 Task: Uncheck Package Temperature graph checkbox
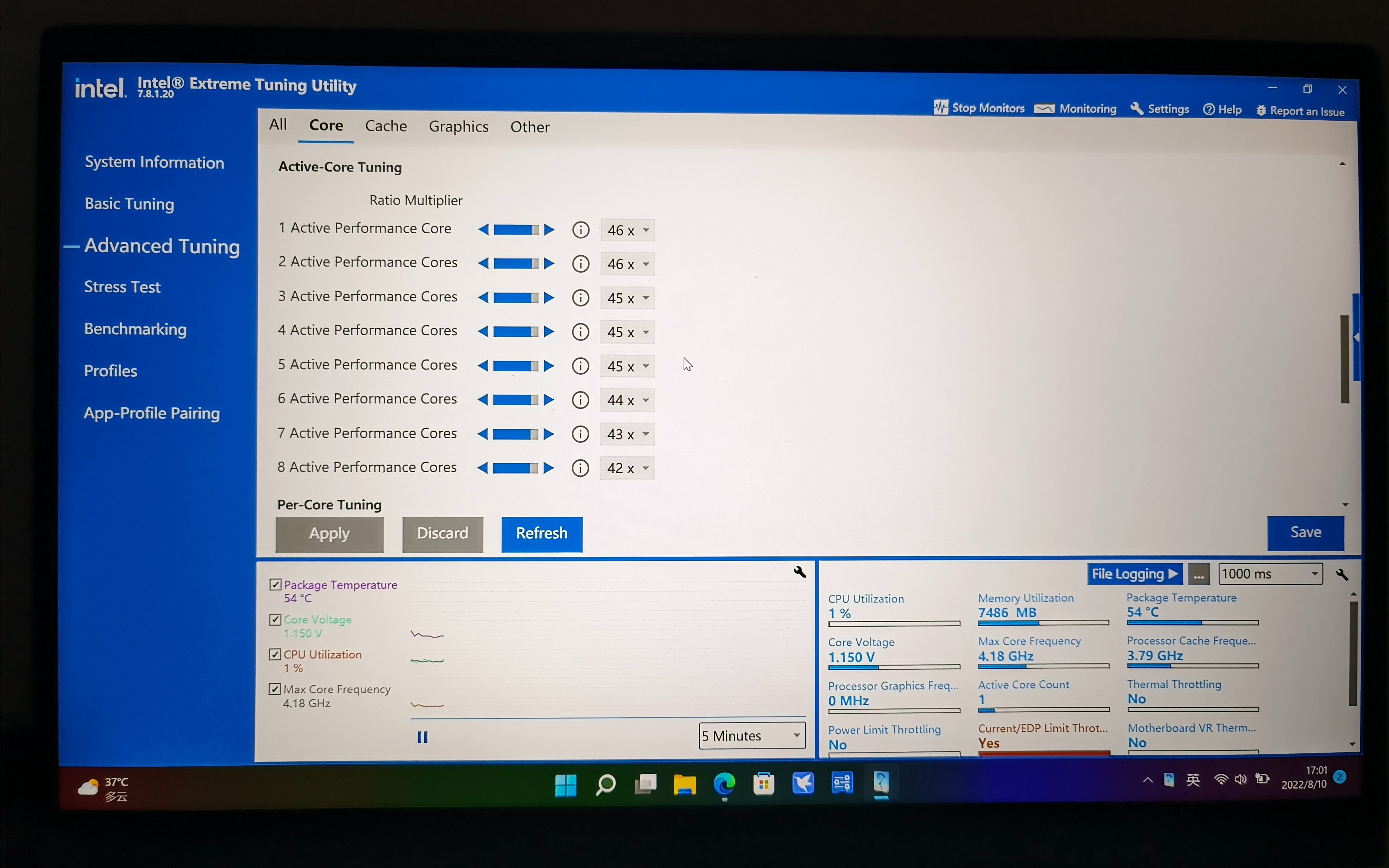click(275, 585)
